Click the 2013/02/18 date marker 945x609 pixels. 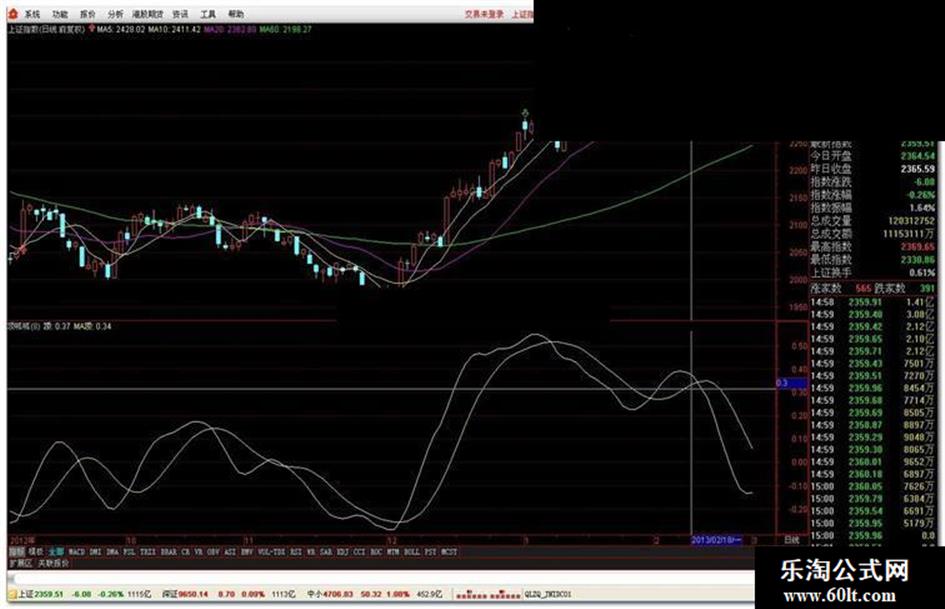716,540
